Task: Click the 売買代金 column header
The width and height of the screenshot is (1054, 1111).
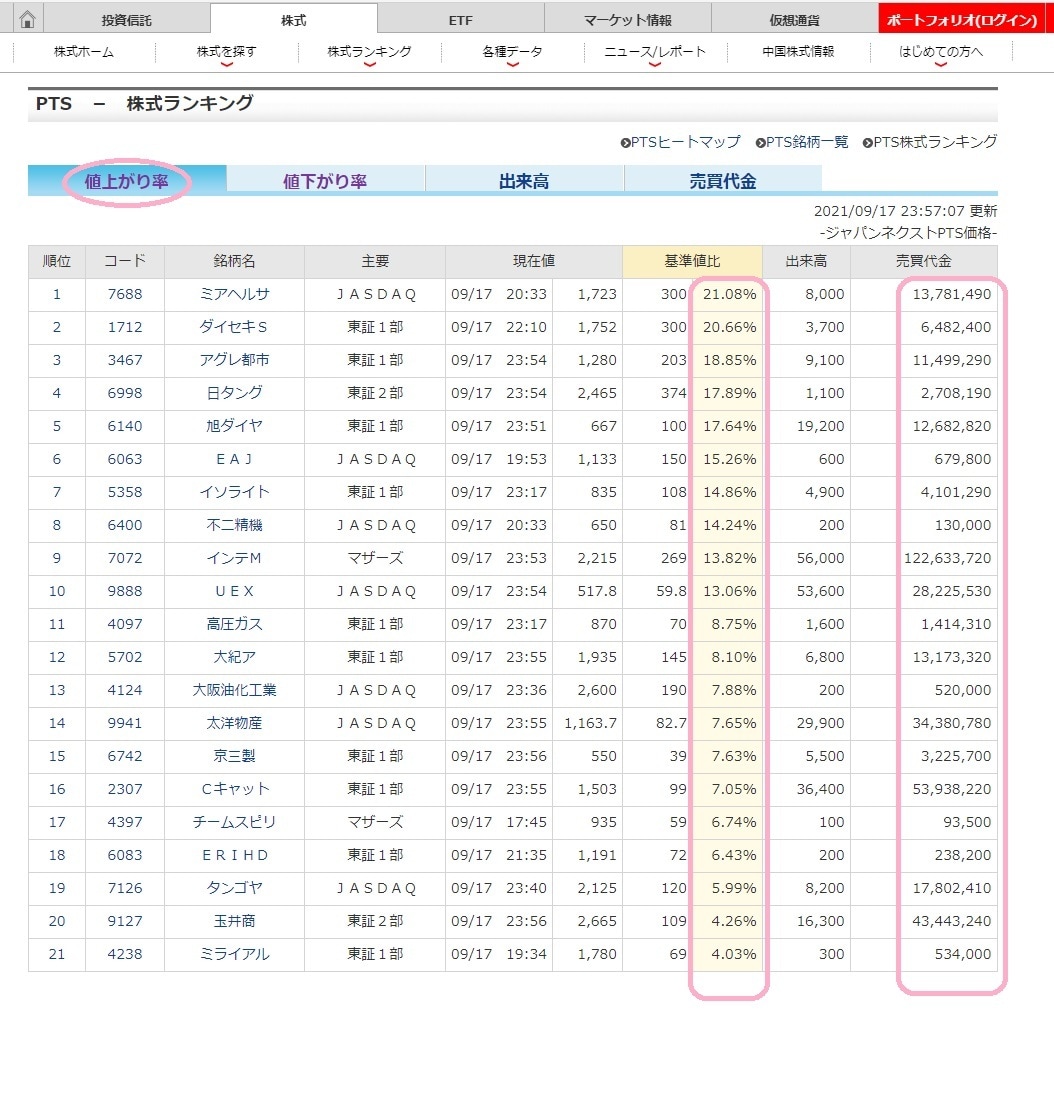Action: pos(924,261)
